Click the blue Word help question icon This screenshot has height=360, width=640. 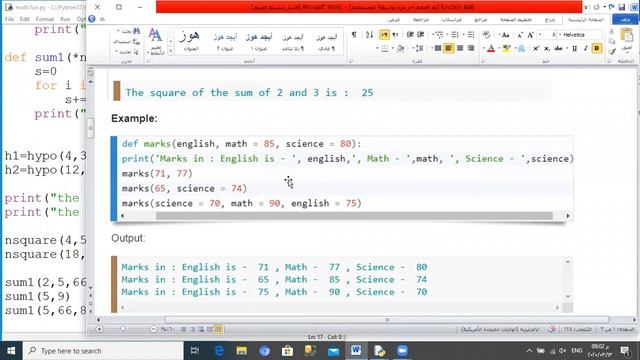tap(92, 19)
